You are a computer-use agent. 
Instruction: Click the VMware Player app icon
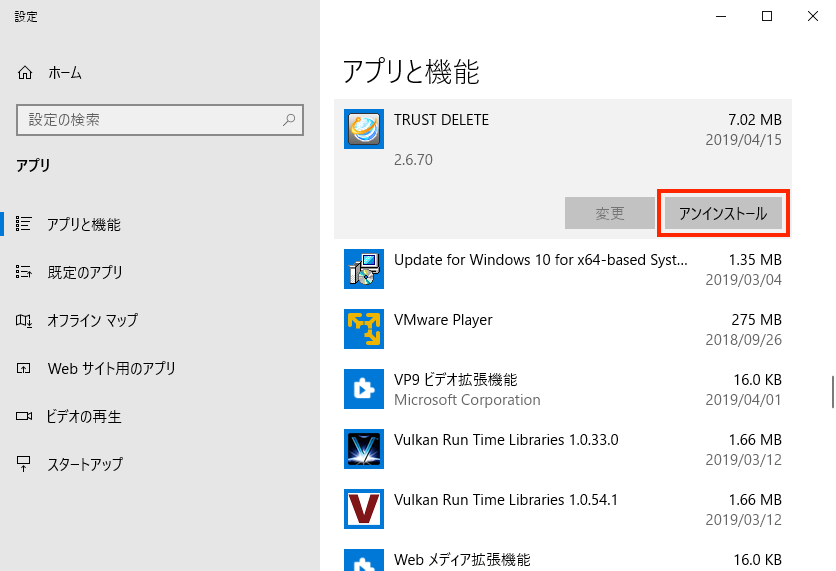[363, 329]
